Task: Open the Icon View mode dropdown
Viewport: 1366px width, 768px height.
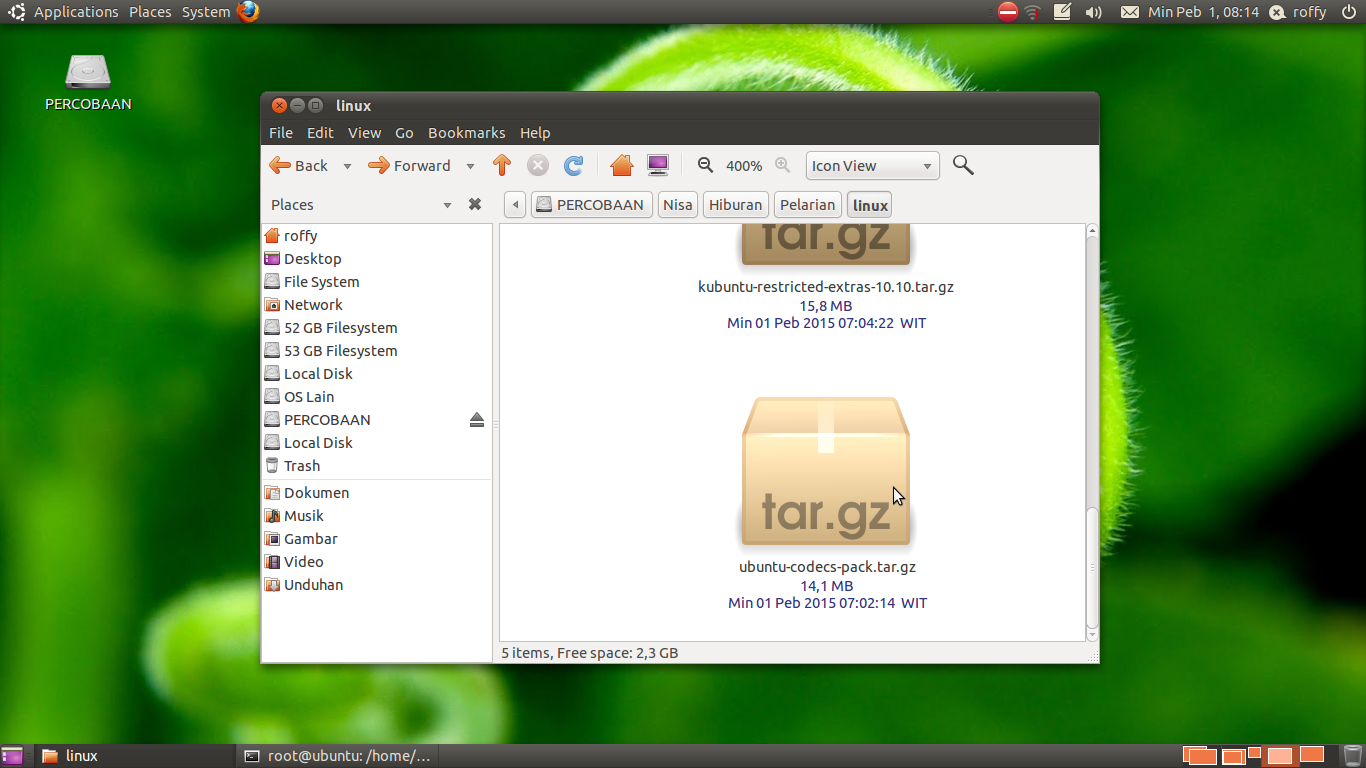Action: 873,166
